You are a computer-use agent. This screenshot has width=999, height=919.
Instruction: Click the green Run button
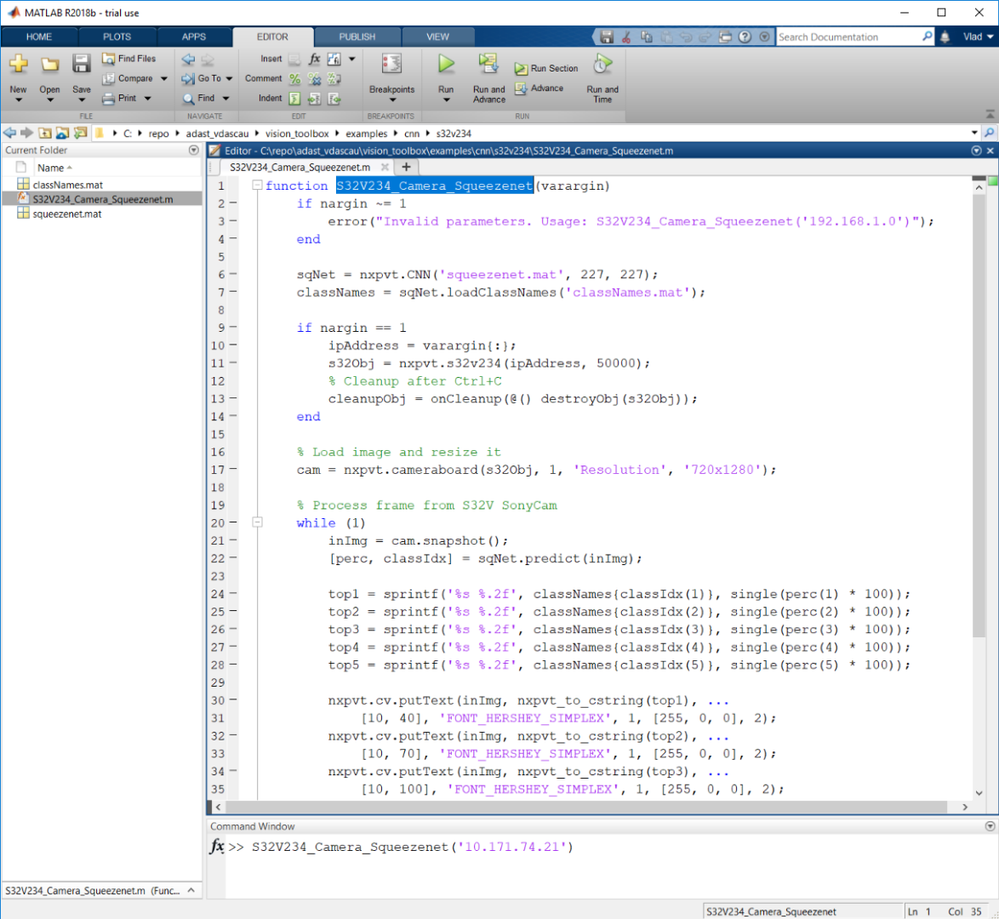(446, 64)
